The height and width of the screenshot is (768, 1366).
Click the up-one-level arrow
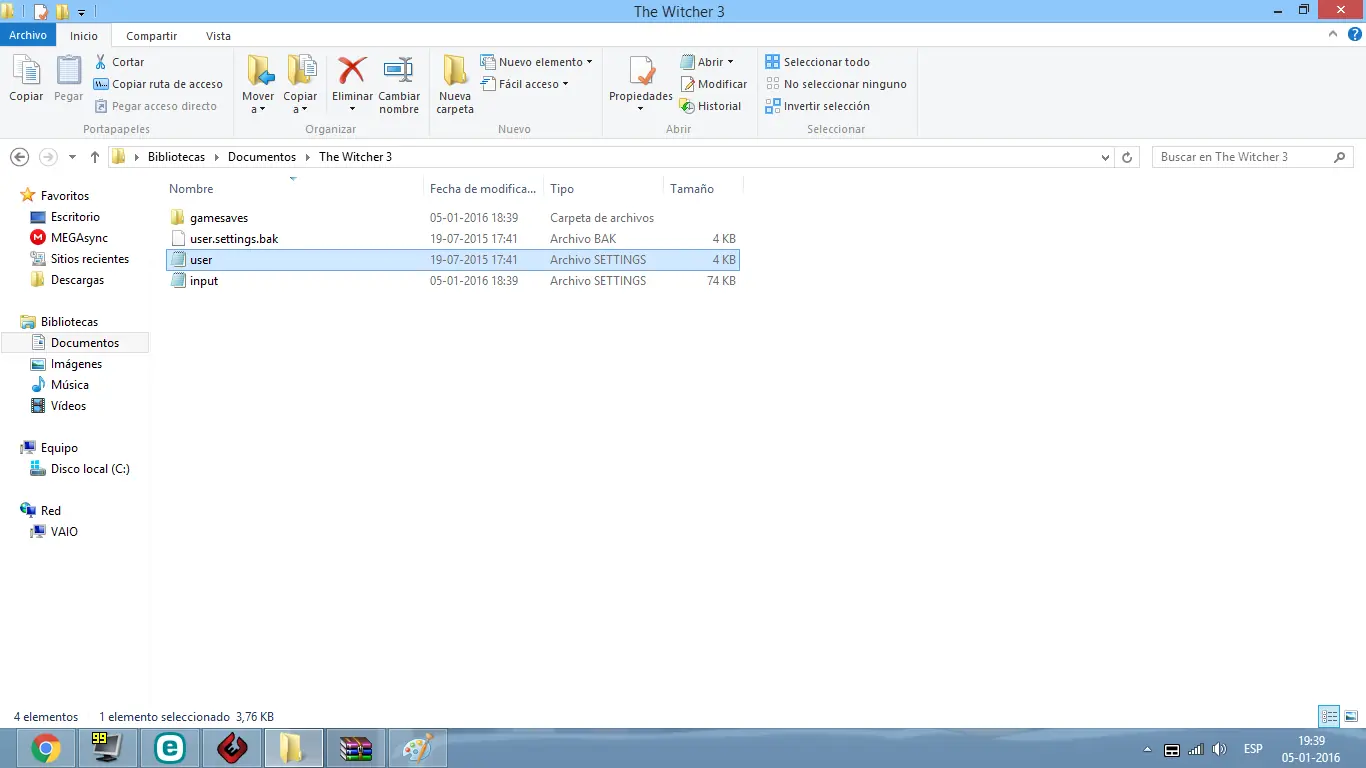click(x=95, y=157)
